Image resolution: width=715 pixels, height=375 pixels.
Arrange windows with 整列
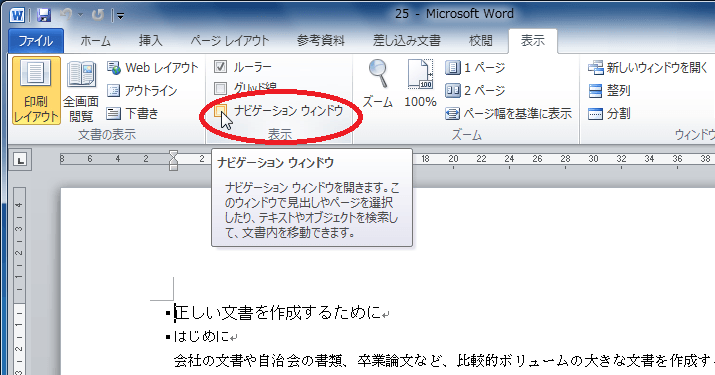[x=609, y=90]
